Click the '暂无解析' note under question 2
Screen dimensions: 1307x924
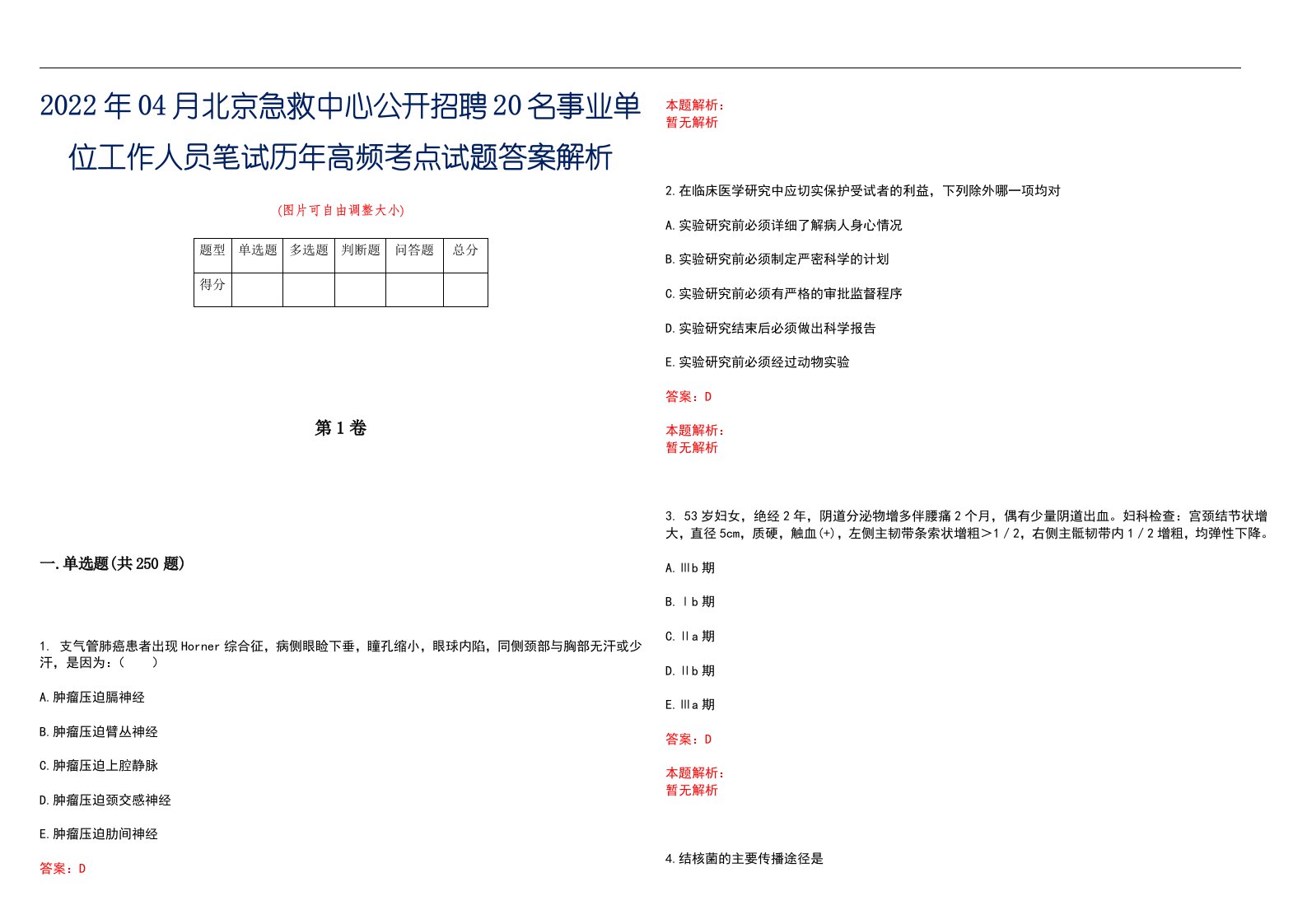[692, 448]
